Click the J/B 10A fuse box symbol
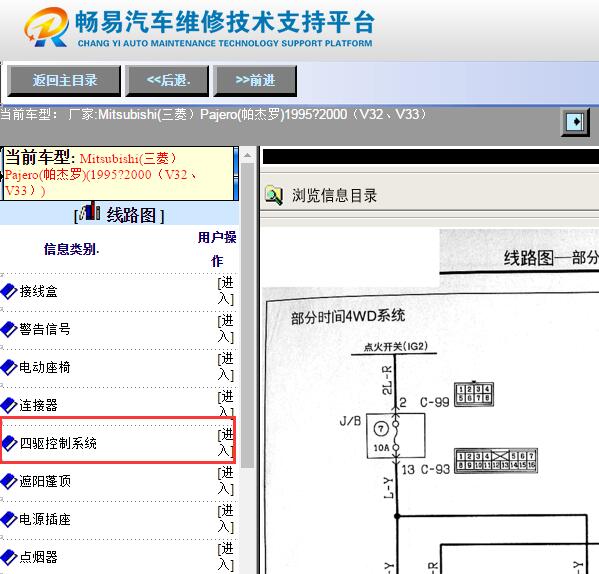This screenshot has width=599, height=574. tap(396, 435)
